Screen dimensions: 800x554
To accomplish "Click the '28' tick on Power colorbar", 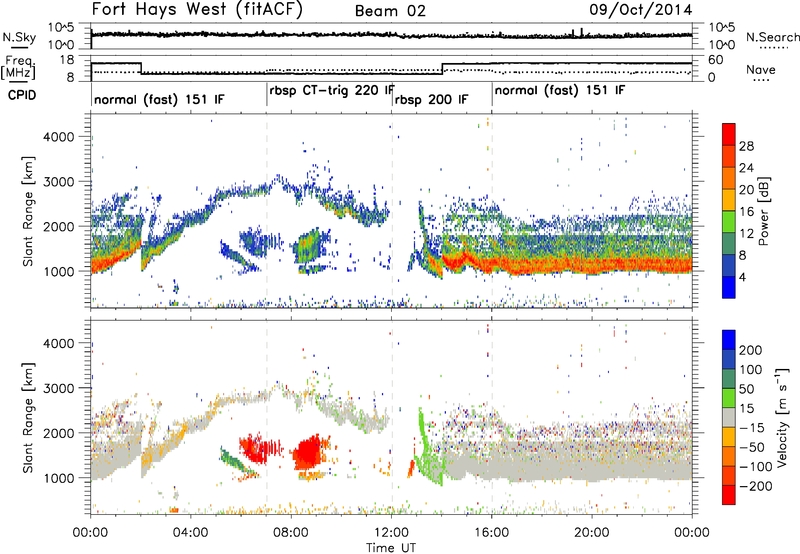I will point(746,146).
